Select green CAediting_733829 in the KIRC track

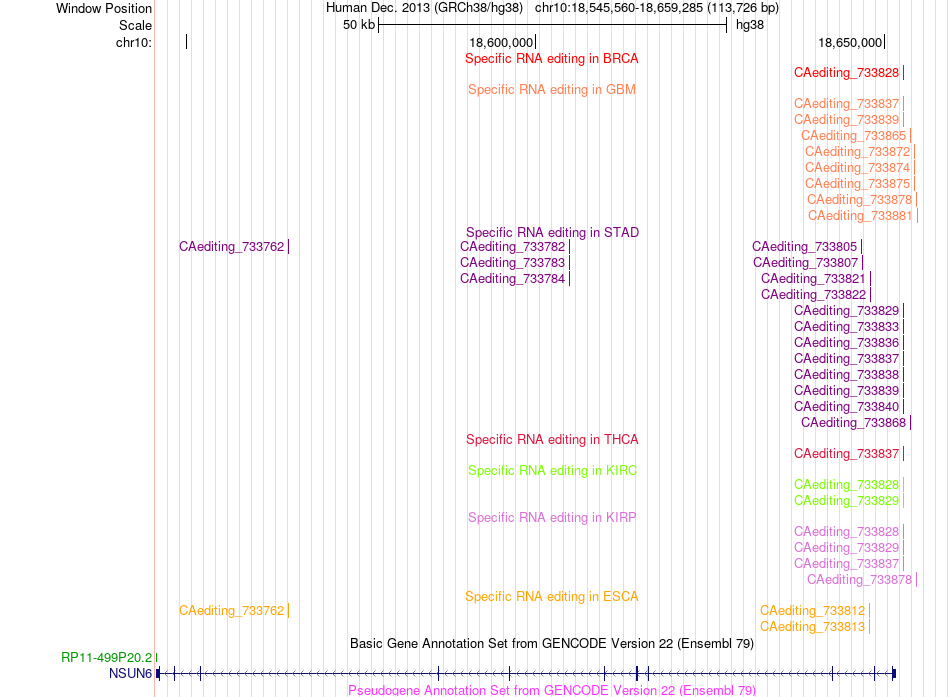point(846,501)
